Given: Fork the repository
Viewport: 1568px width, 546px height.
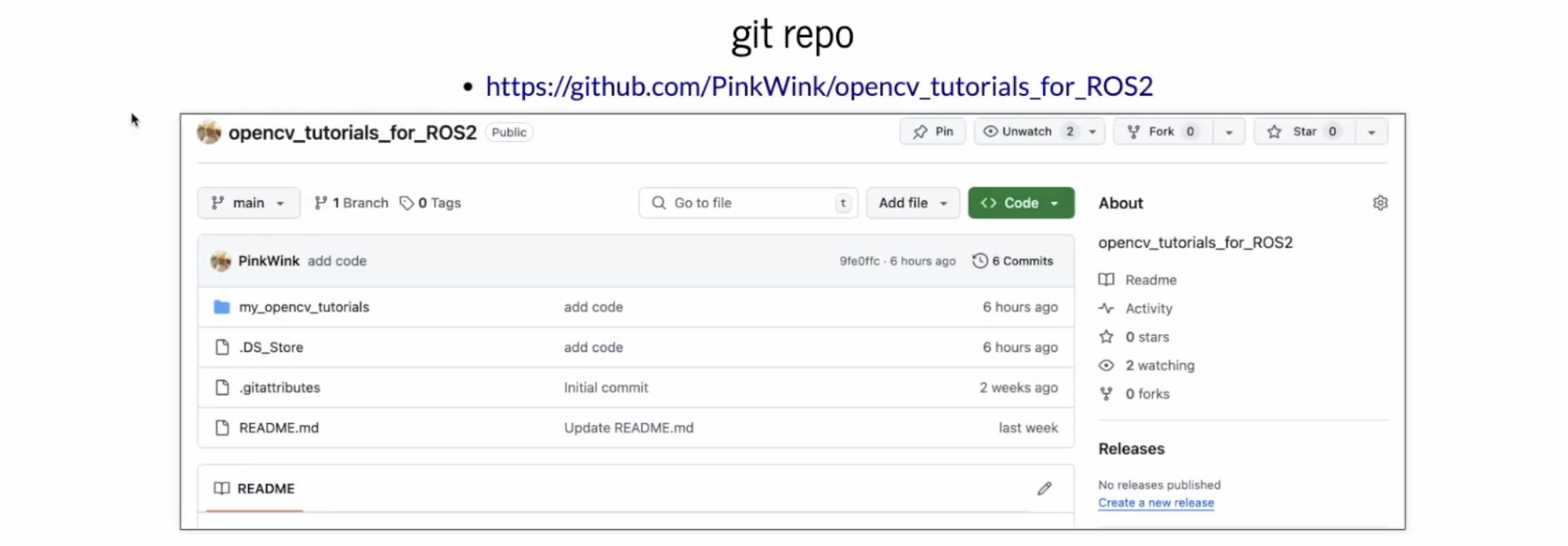Looking at the screenshot, I should click(x=1163, y=132).
